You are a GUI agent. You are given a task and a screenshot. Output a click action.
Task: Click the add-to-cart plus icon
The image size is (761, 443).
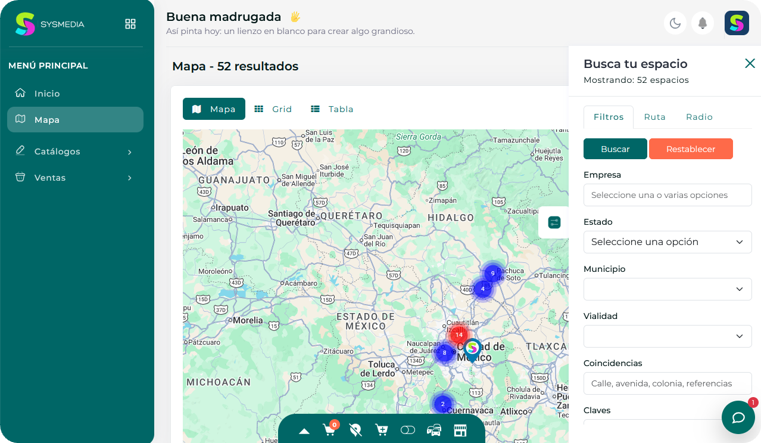point(381,430)
